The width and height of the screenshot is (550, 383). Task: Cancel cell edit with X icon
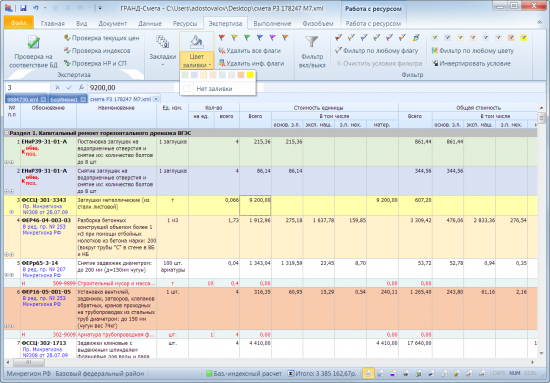click(58, 87)
